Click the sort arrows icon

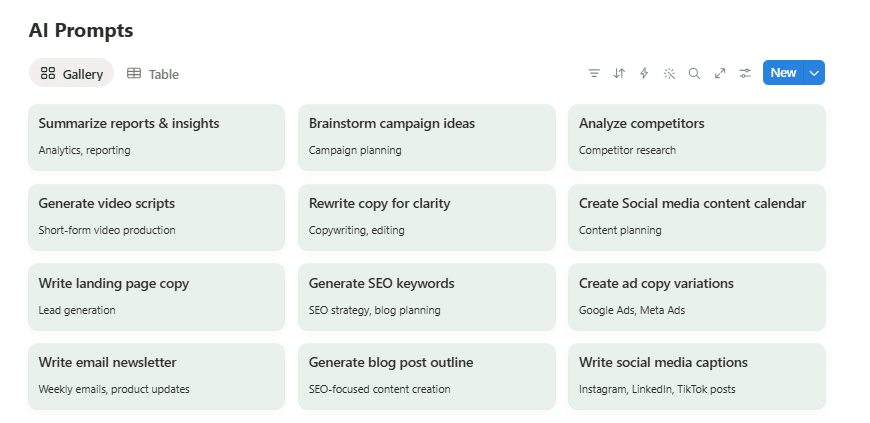click(x=619, y=73)
